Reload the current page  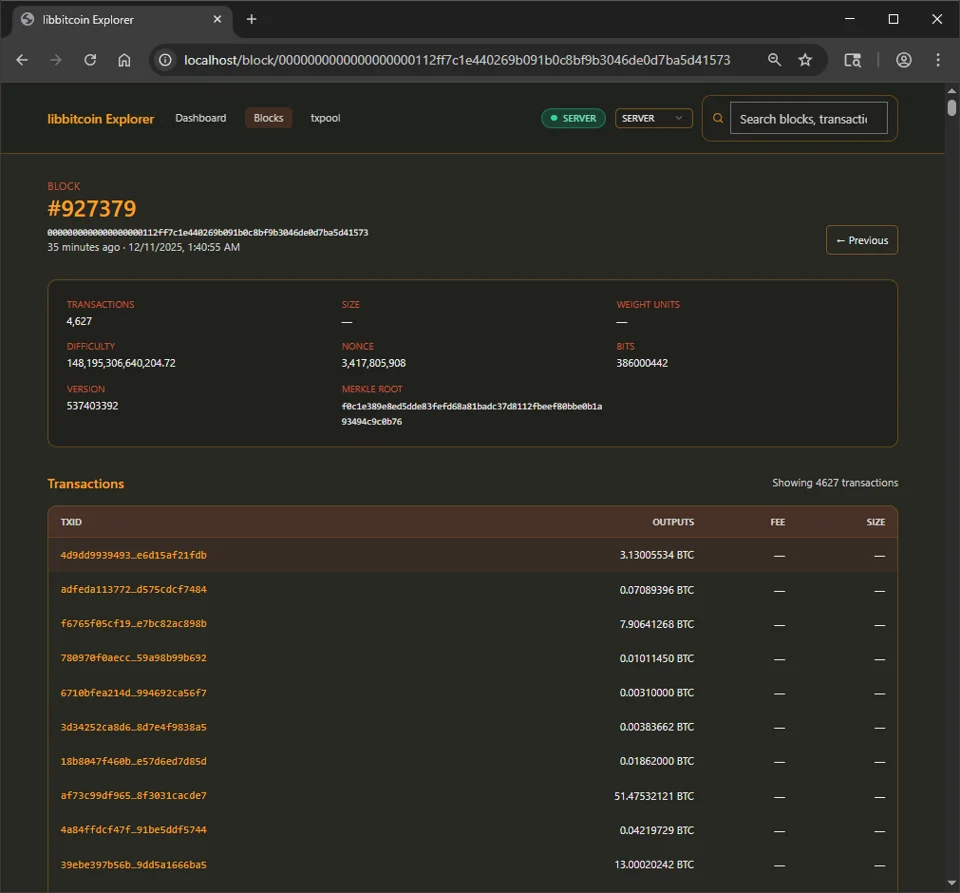coord(90,60)
